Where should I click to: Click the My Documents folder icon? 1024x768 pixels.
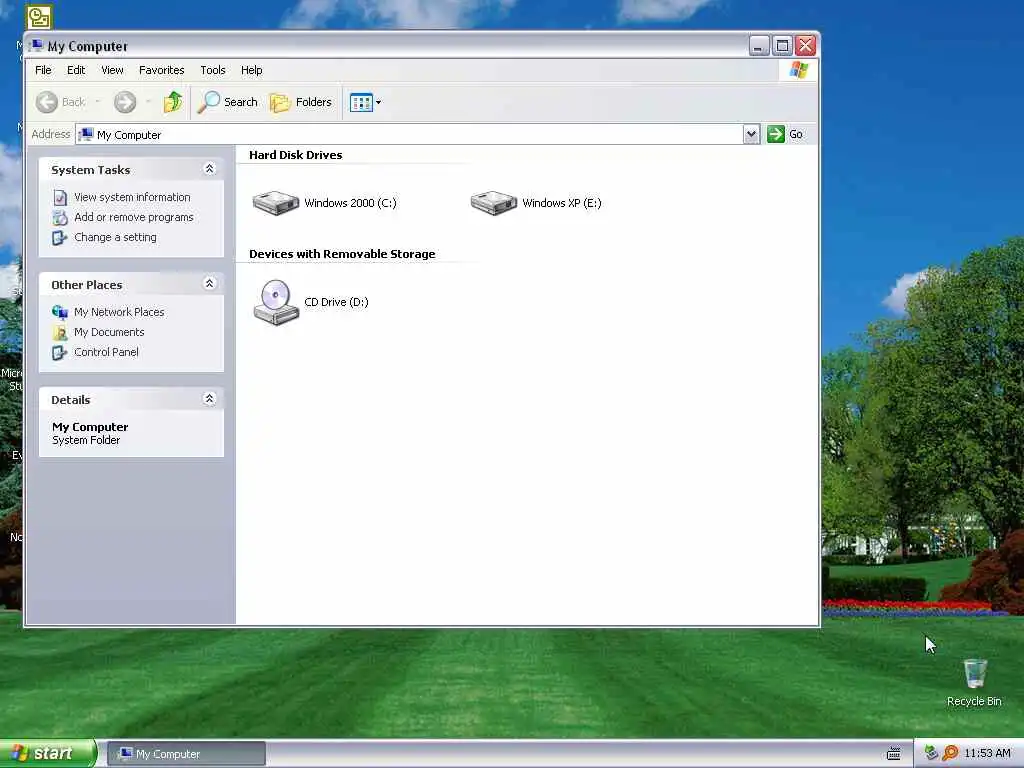pos(60,332)
